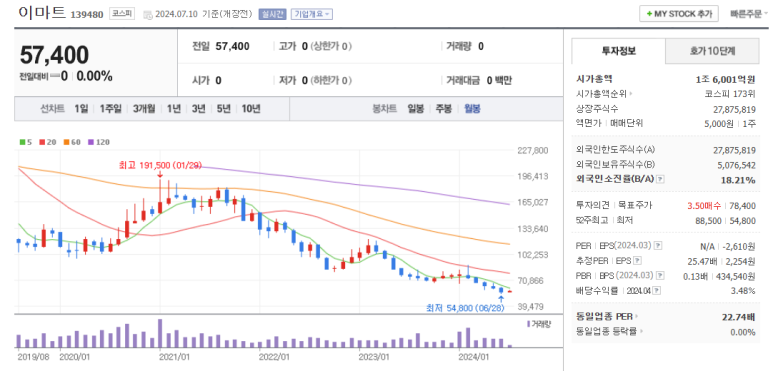Click the 목표주가 value 78,400
This screenshot has width=773, height=371.
click(743, 205)
